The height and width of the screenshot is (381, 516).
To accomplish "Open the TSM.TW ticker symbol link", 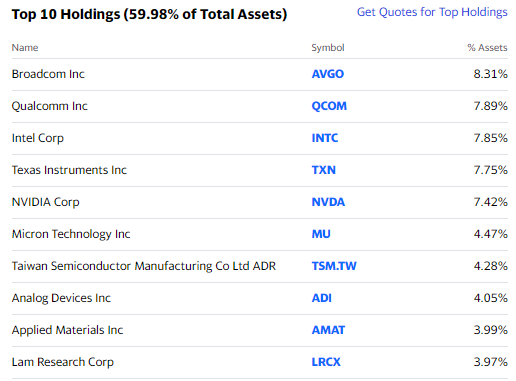I will point(334,266).
